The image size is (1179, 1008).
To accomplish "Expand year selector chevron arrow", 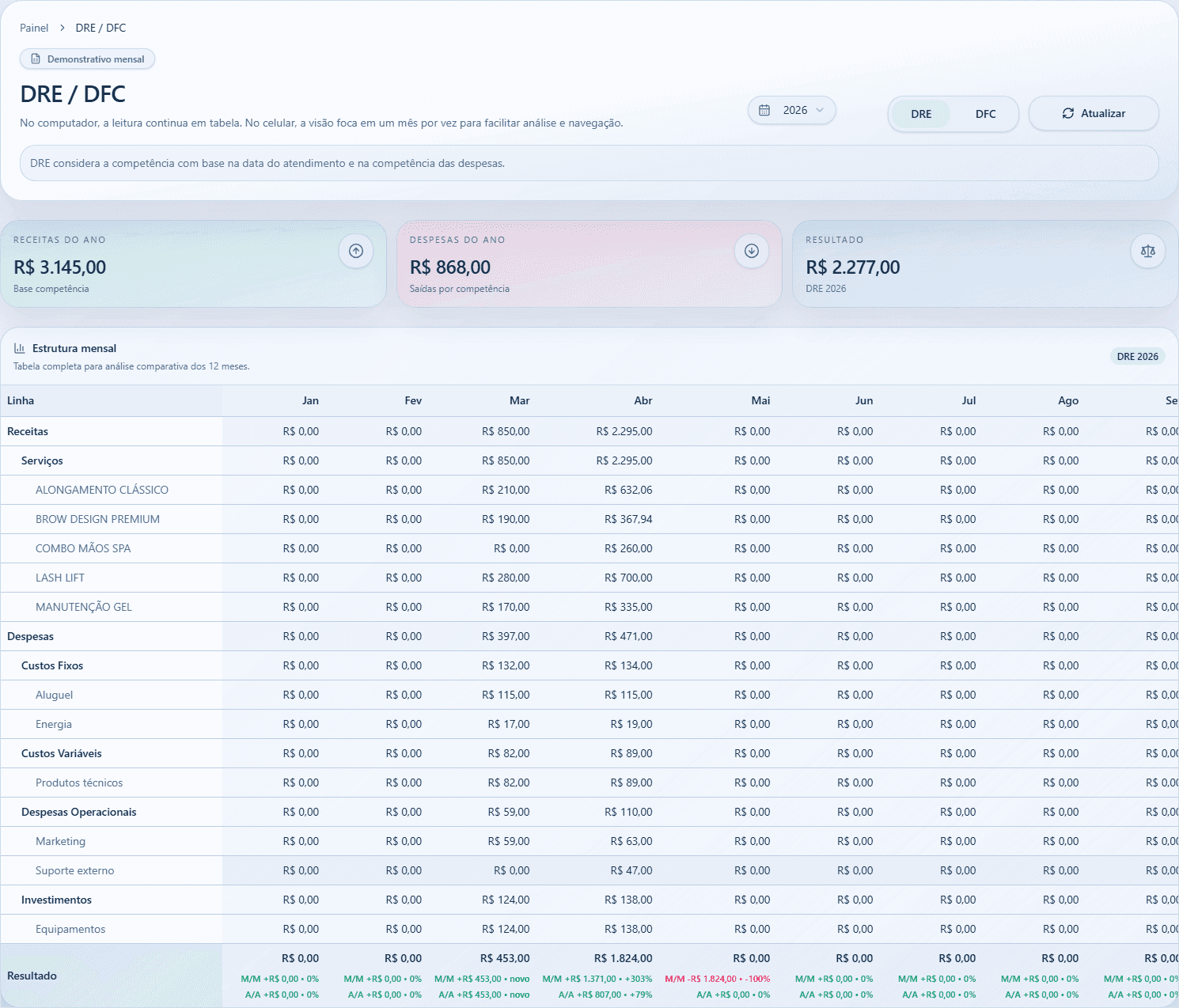I will pyautogui.click(x=820, y=110).
